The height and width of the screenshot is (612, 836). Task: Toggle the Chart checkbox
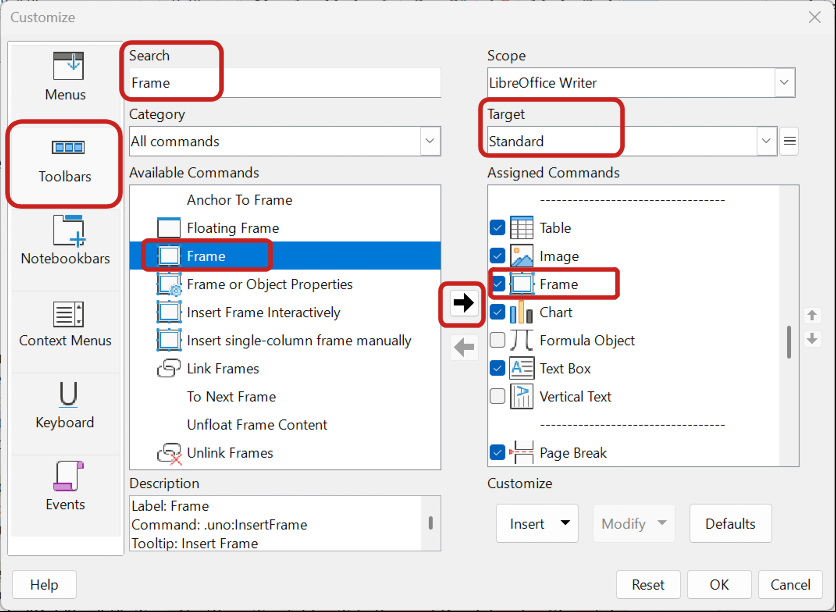click(x=497, y=312)
